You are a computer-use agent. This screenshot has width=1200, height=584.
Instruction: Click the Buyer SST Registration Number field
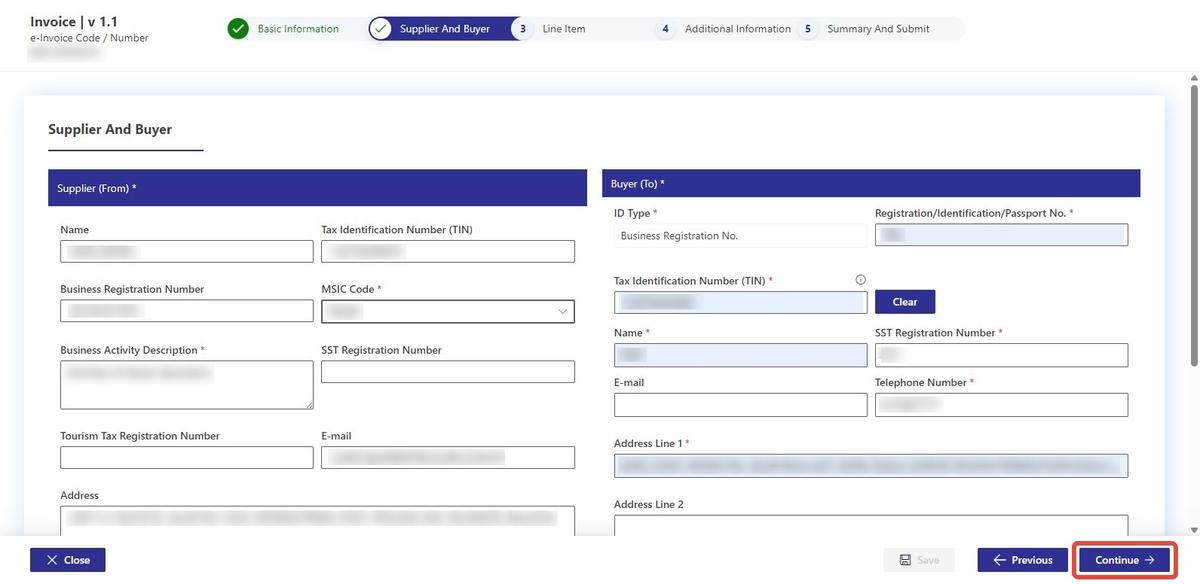pos(1001,355)
